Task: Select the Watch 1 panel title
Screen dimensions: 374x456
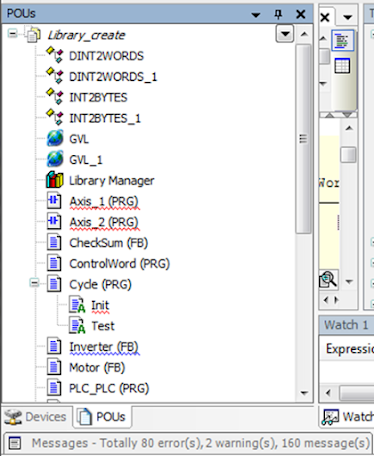Action: (x=346, y=325)
